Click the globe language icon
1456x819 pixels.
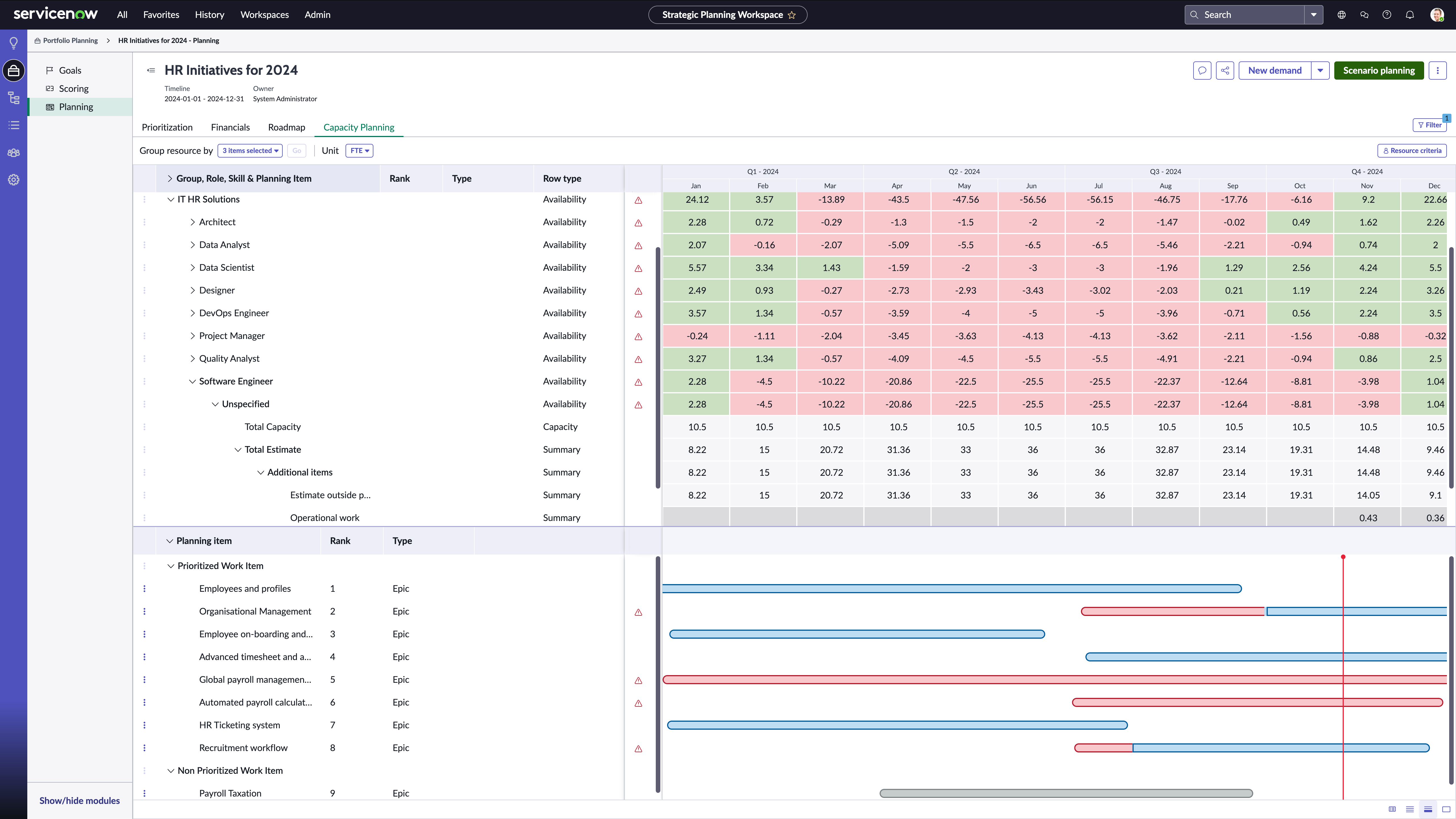point(1342,15)
